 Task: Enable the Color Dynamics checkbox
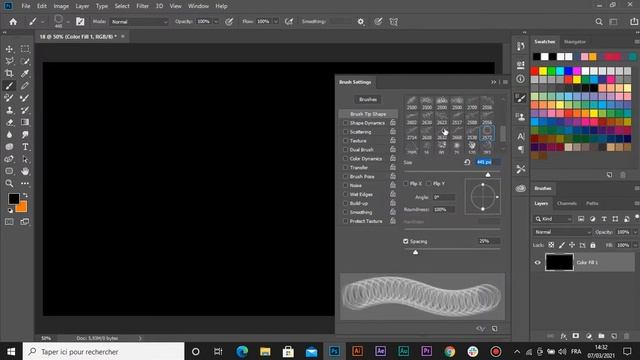[x=345, y=159]
